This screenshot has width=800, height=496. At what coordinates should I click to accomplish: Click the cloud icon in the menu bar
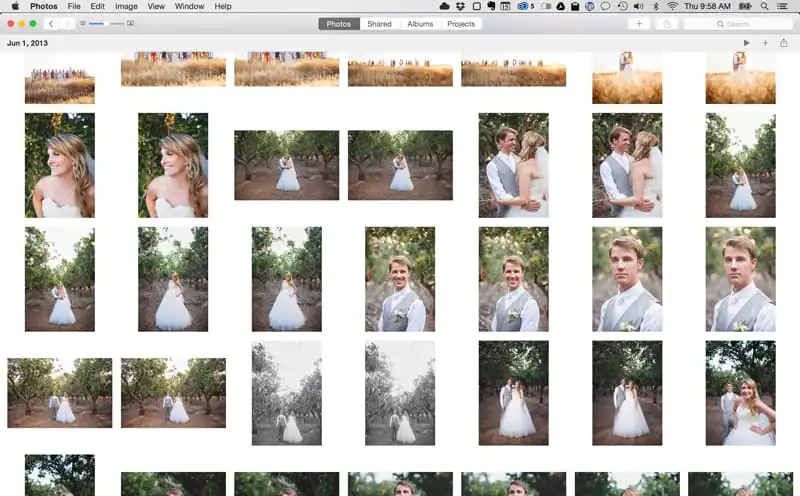pyautogui.click(x=444, y=6)
